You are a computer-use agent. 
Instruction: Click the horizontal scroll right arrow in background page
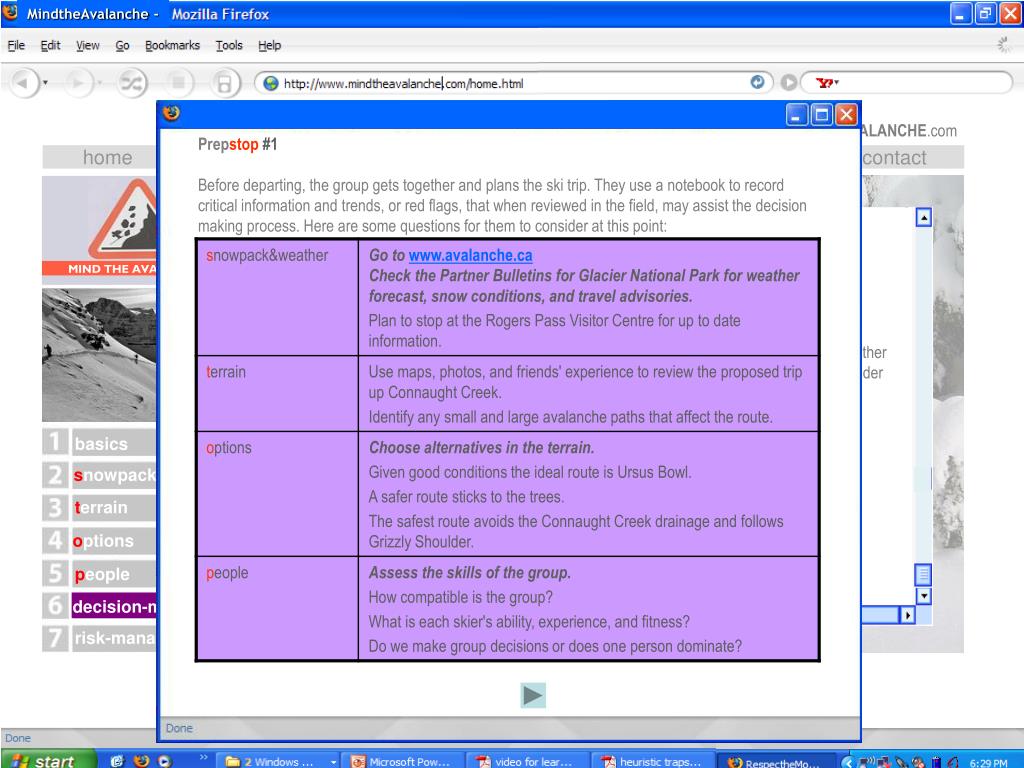[x=907, y=615]
